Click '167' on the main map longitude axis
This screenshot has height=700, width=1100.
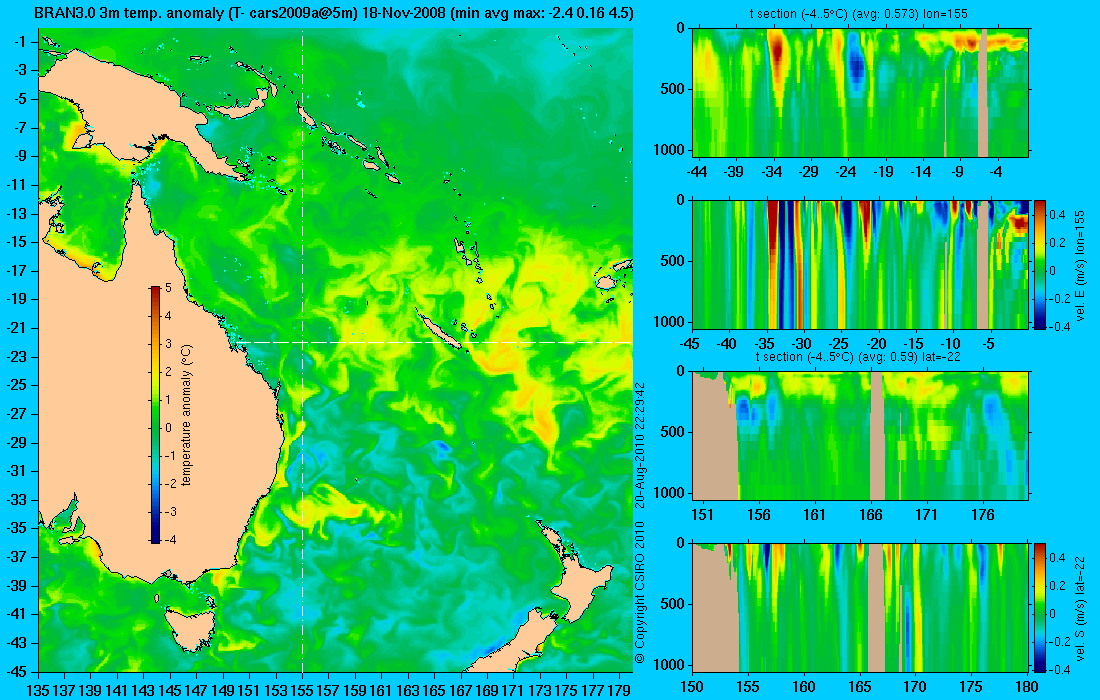[460, 690]
